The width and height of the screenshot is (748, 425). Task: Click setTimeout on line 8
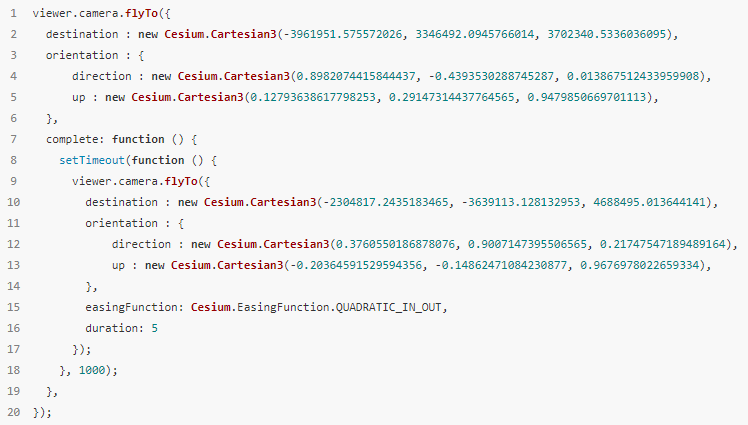click(92, 160)
